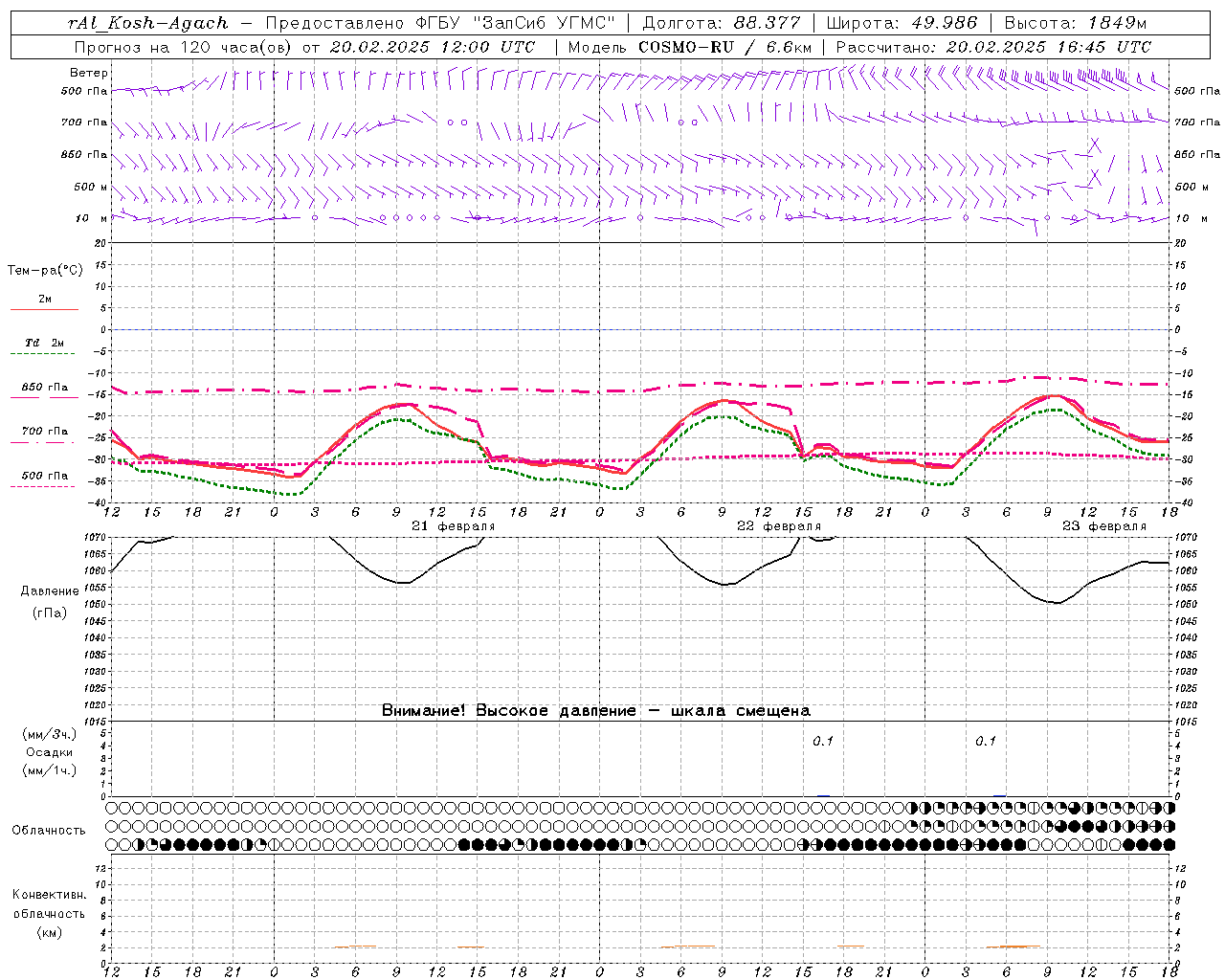Image resolution: width=1225 pixels, height=980 pixels.
Task: Click the 21 февраля date label
Action: tap(454, 526)
